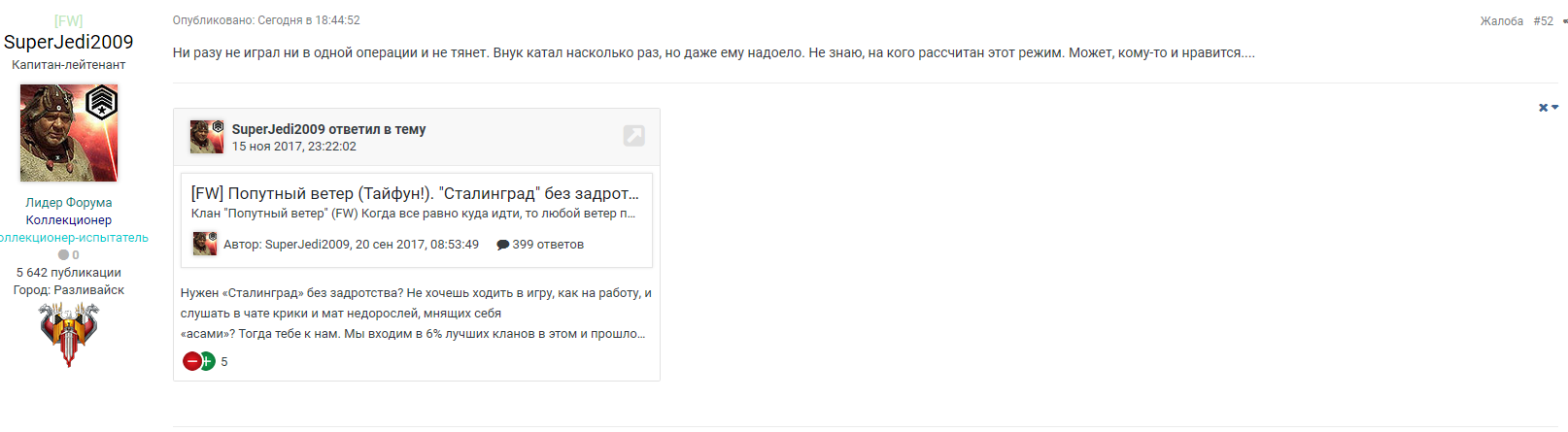
Task: Click the military rank badge on avatar
Action: (101, 101)
